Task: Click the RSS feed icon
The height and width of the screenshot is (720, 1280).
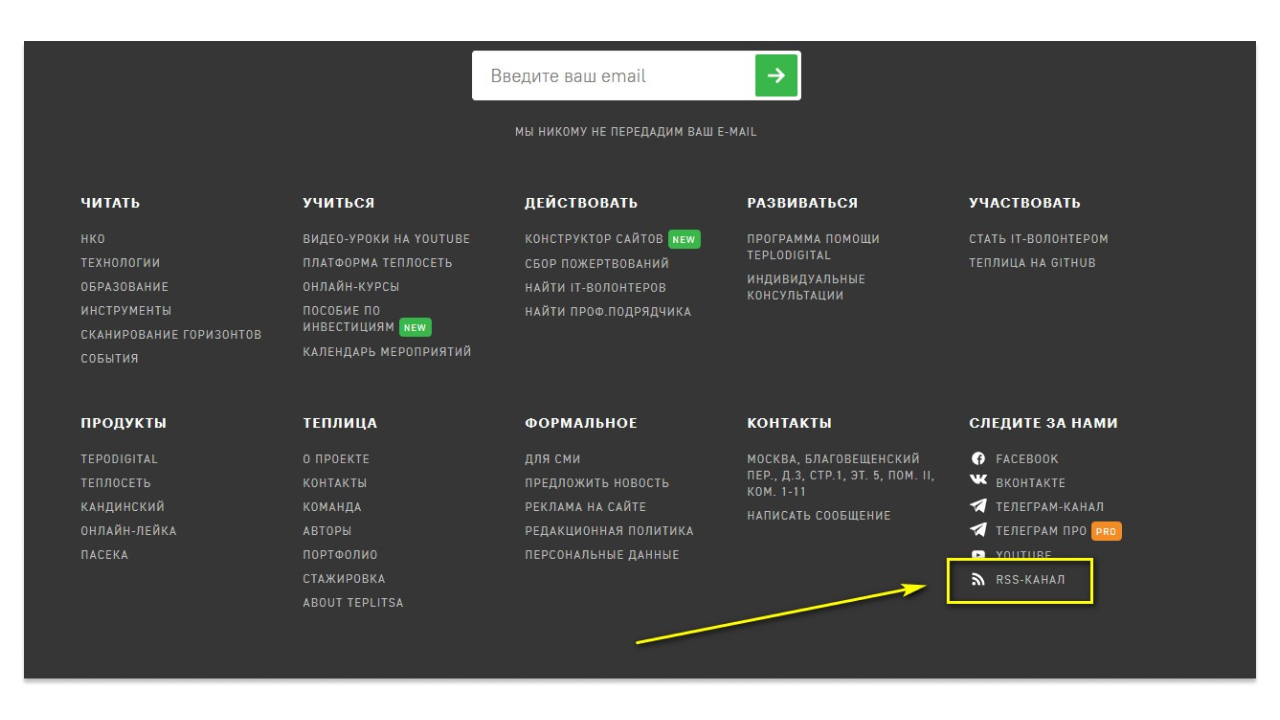Action: 978,580
